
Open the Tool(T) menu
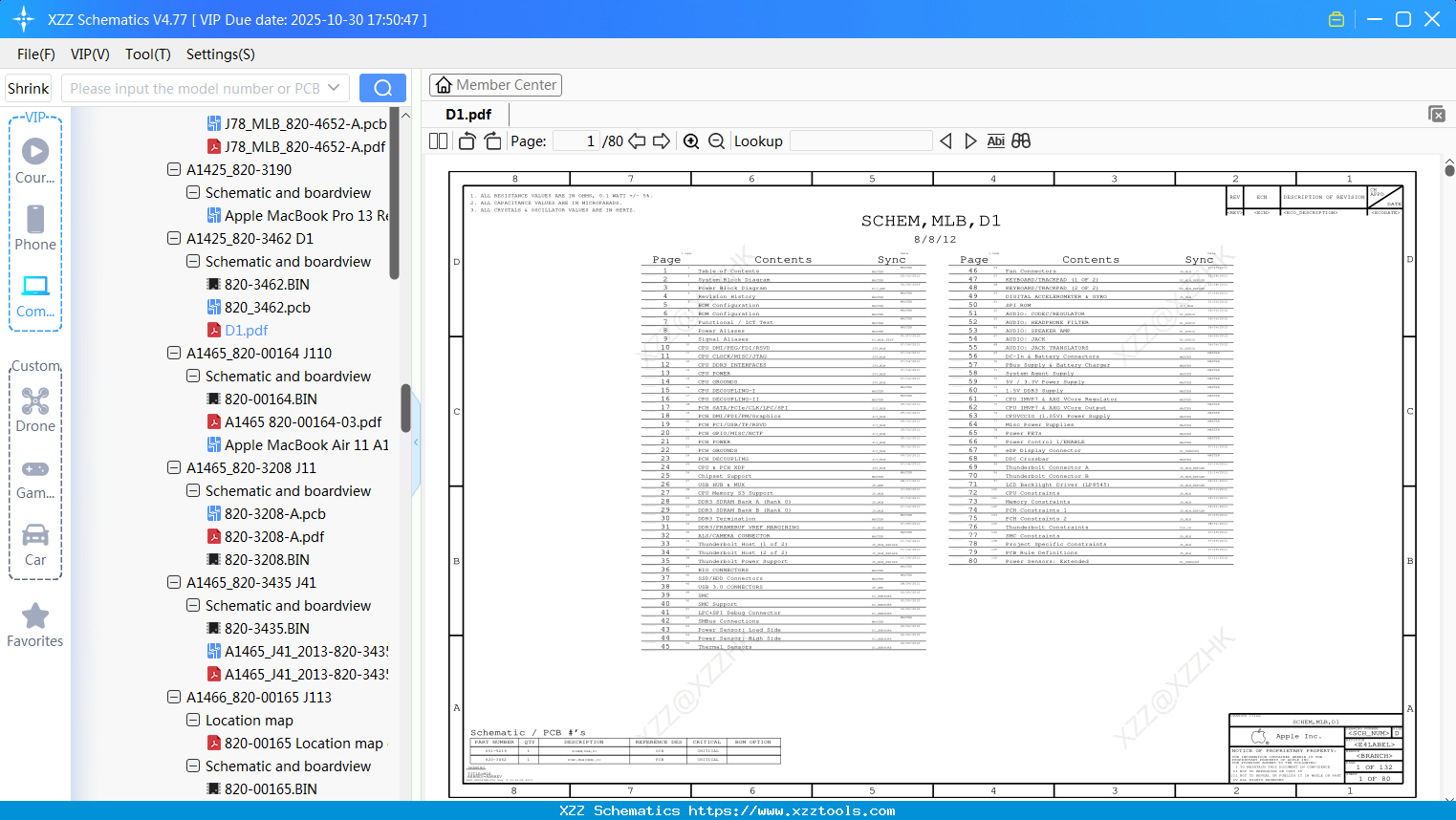tap(148, 54)
